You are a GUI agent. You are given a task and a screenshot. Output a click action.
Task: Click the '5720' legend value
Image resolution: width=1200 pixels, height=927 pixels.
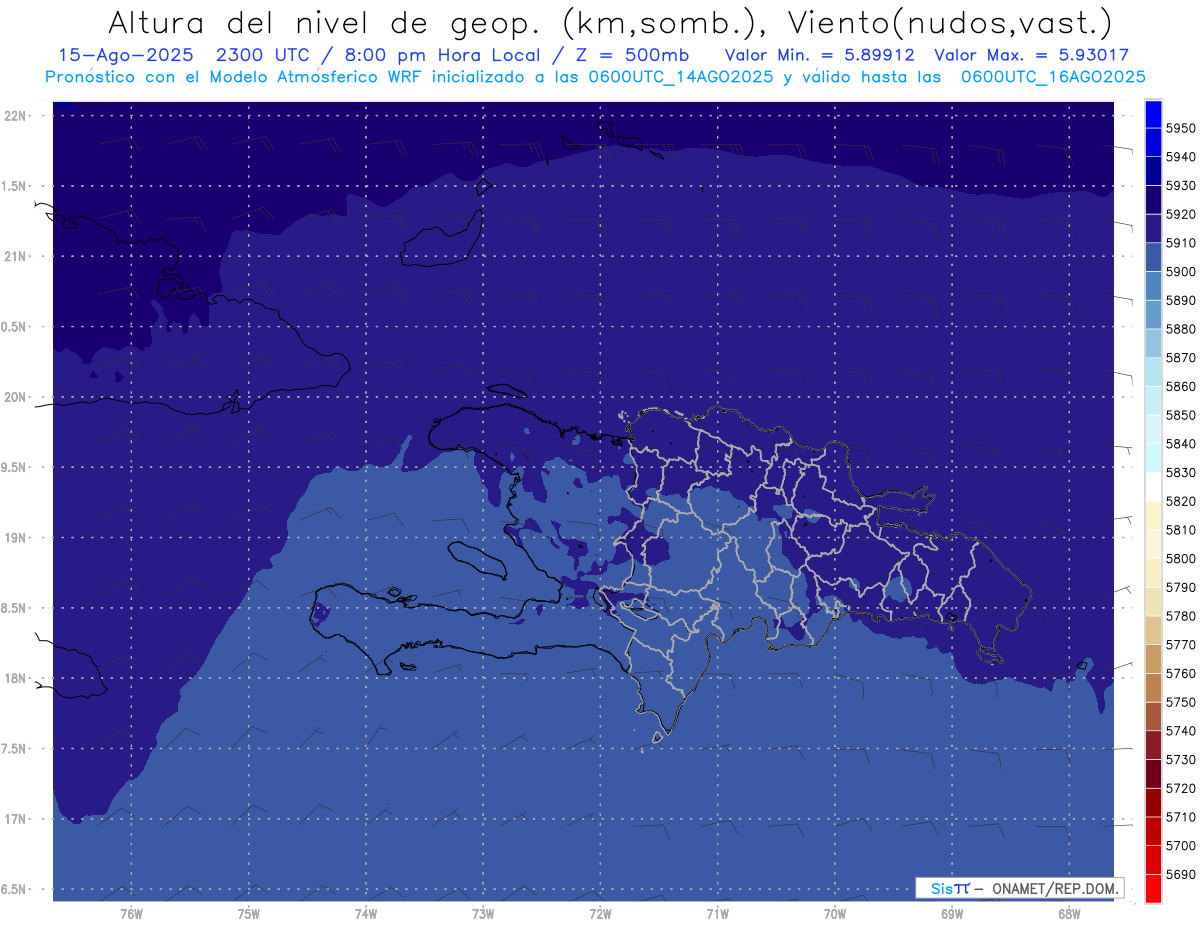(1179, 788)
